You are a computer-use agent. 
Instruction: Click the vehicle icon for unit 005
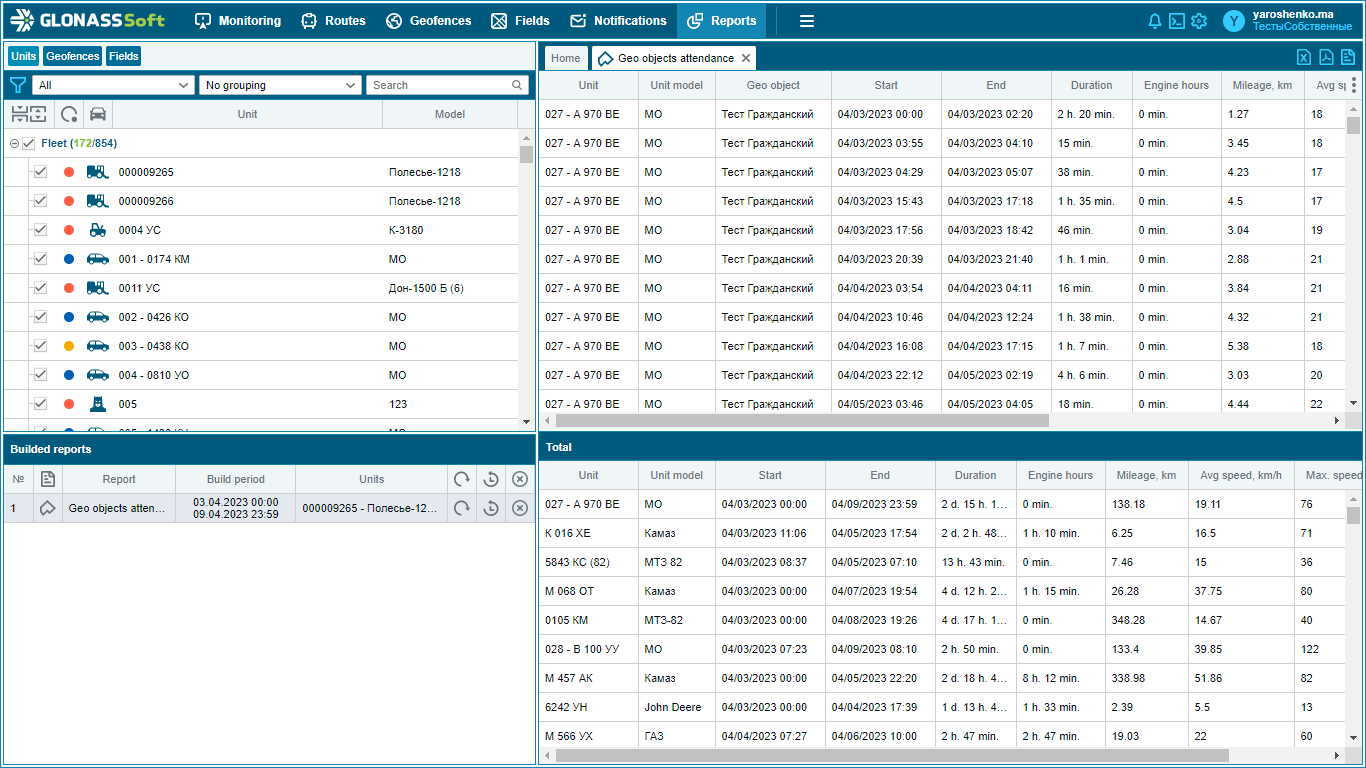(98, 404)
